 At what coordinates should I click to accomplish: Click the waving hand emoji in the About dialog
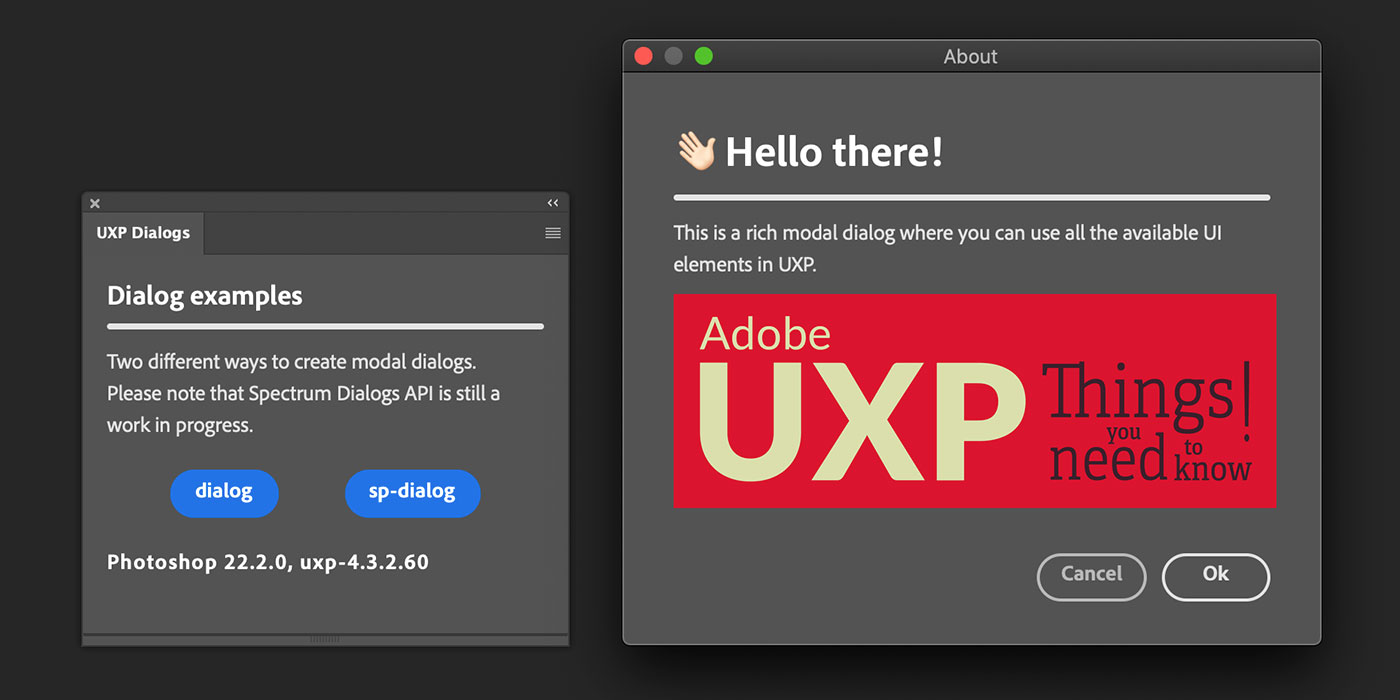pyautogui.click(x=696, y=152)
